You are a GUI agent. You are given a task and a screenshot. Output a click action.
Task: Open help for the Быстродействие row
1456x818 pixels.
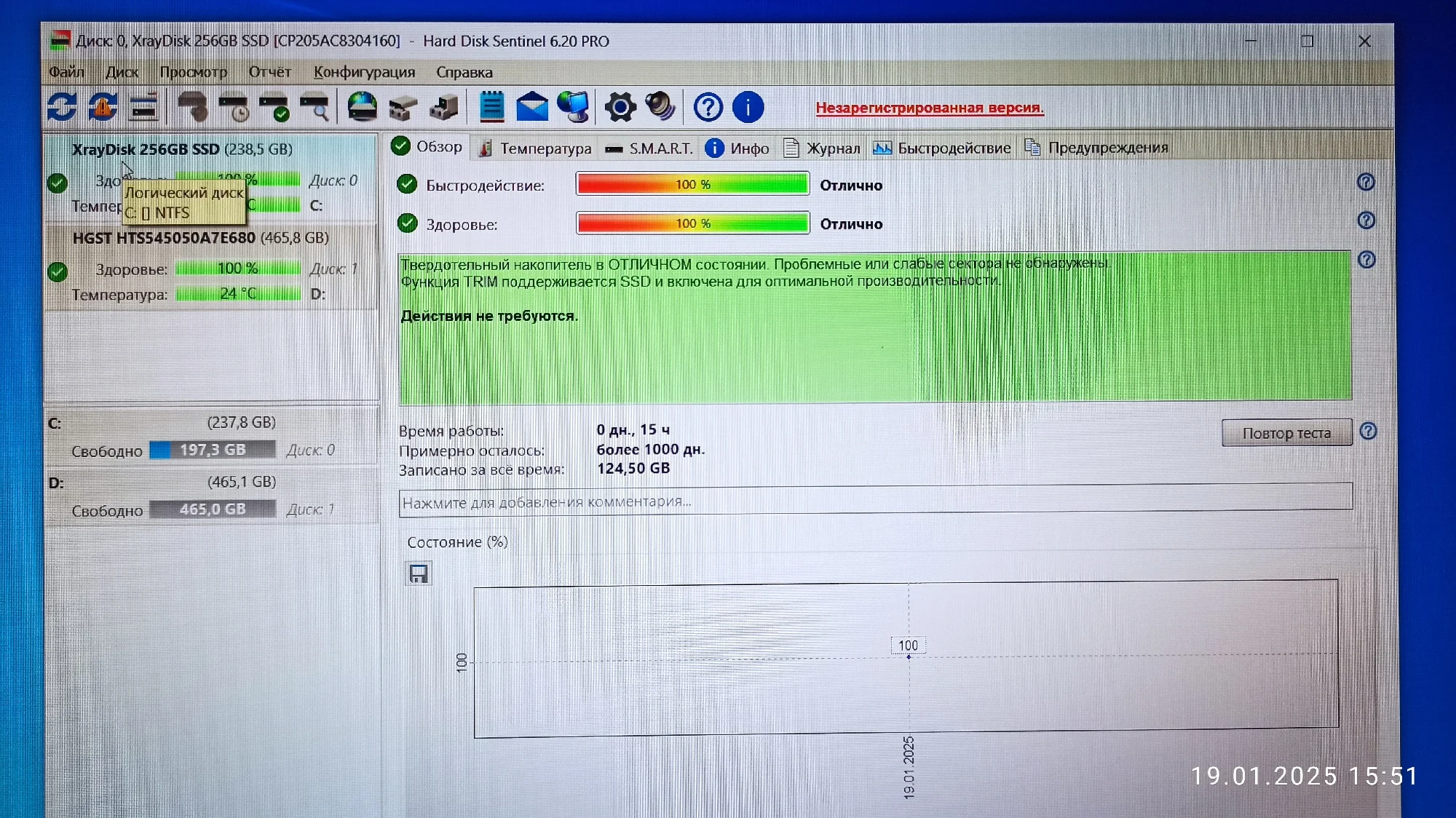1366,182
